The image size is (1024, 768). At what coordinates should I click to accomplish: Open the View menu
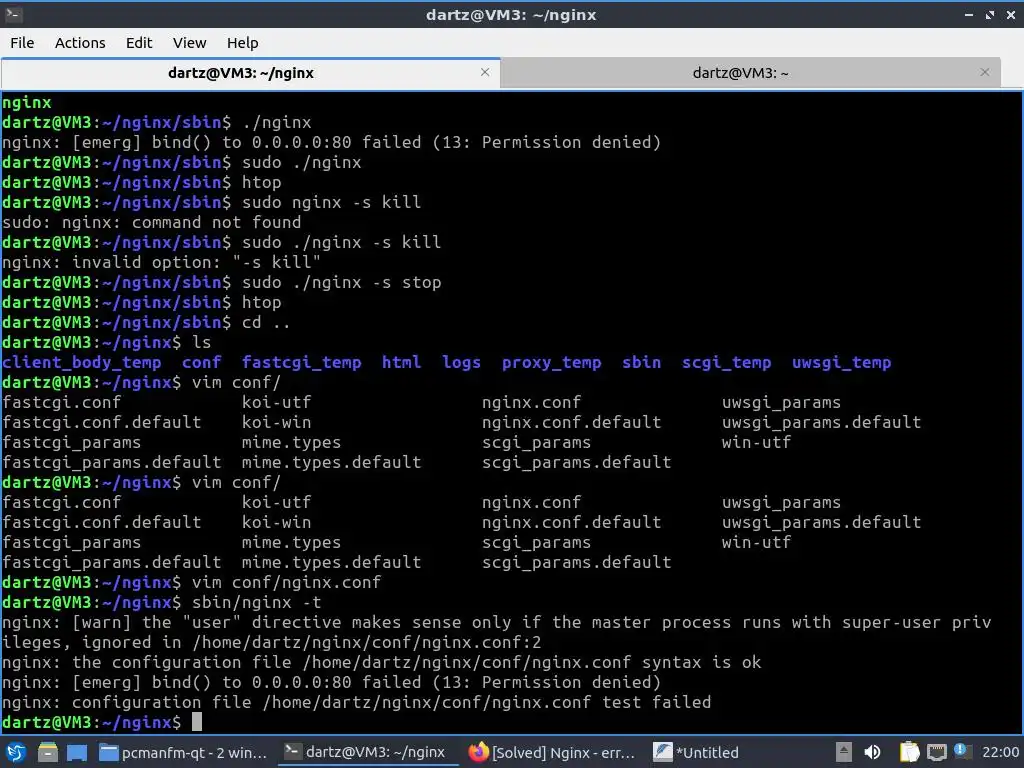[x=189, y=43]
